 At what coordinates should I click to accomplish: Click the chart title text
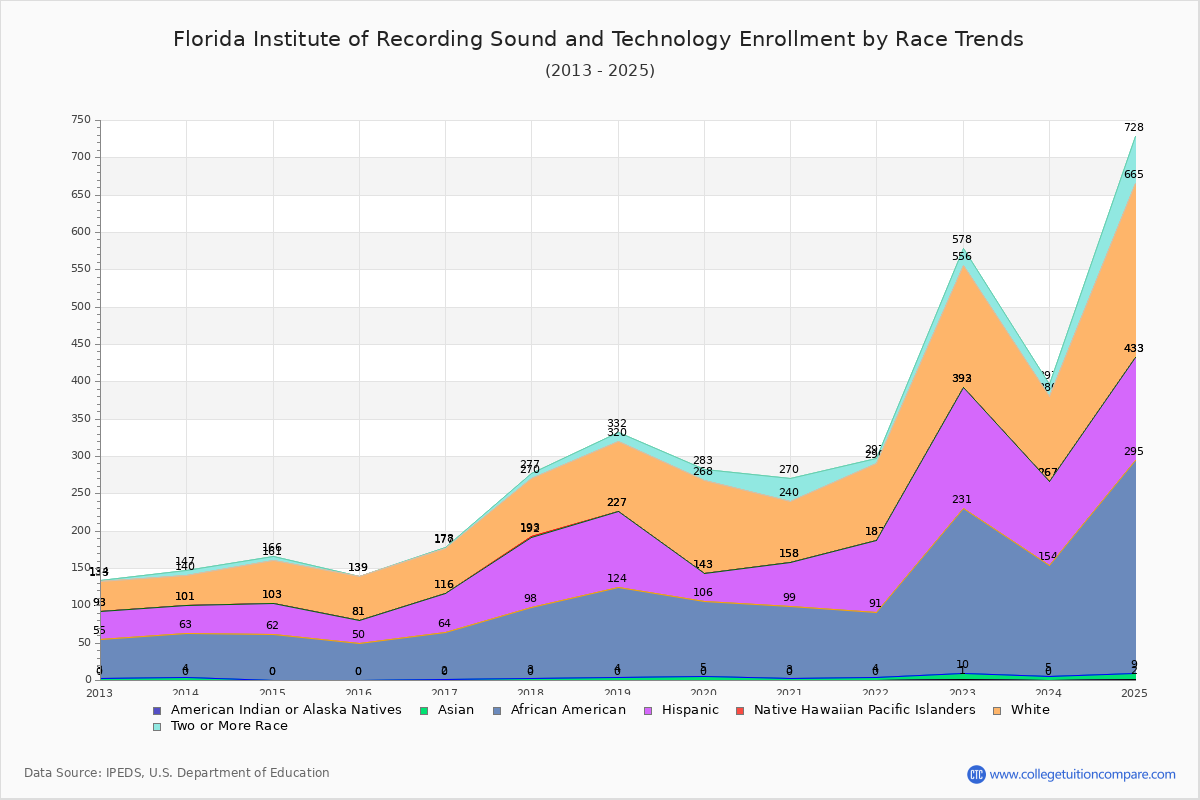(x=598, y=39)
